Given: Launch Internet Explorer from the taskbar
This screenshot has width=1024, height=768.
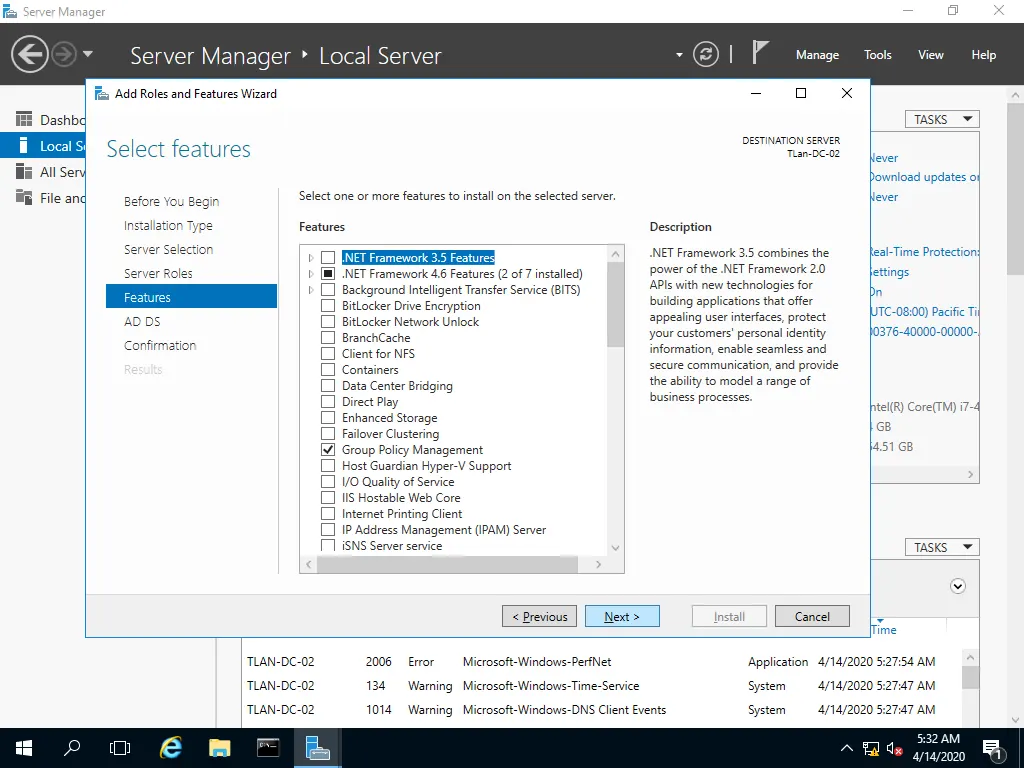Looking at the screenshot, I should 170,748.
